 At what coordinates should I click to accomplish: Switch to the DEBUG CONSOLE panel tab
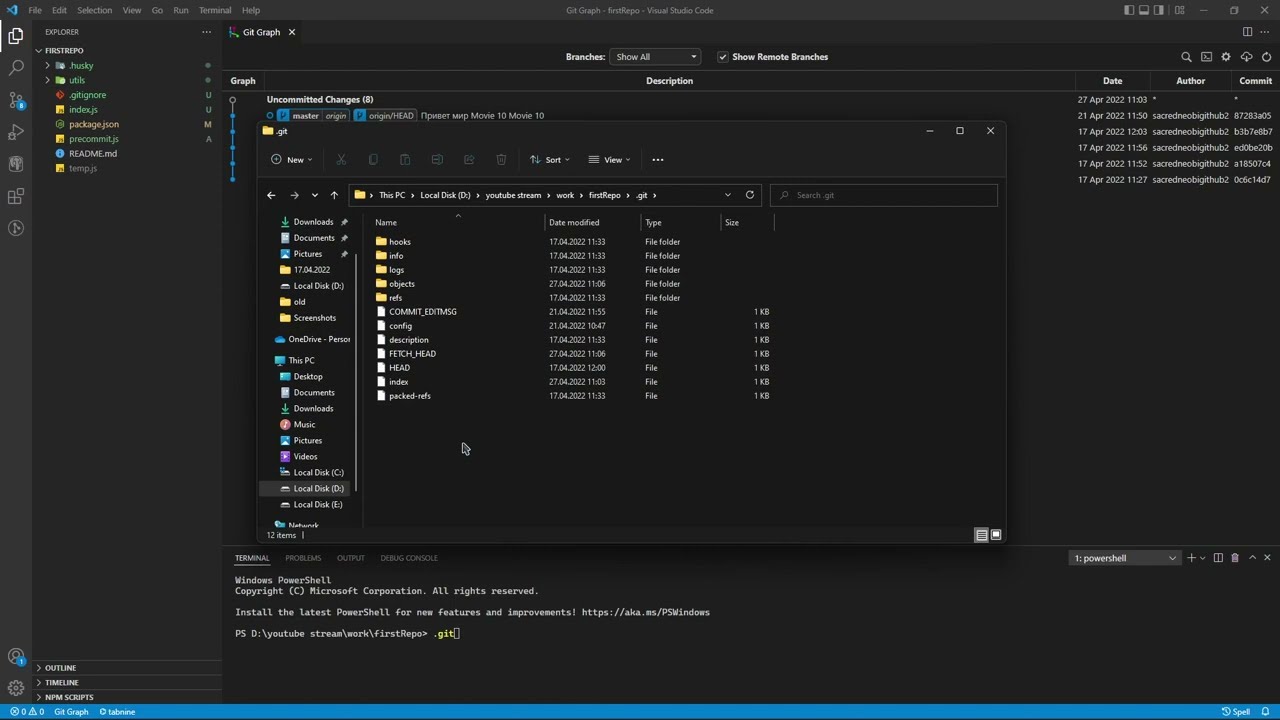[x=409, y=558]
